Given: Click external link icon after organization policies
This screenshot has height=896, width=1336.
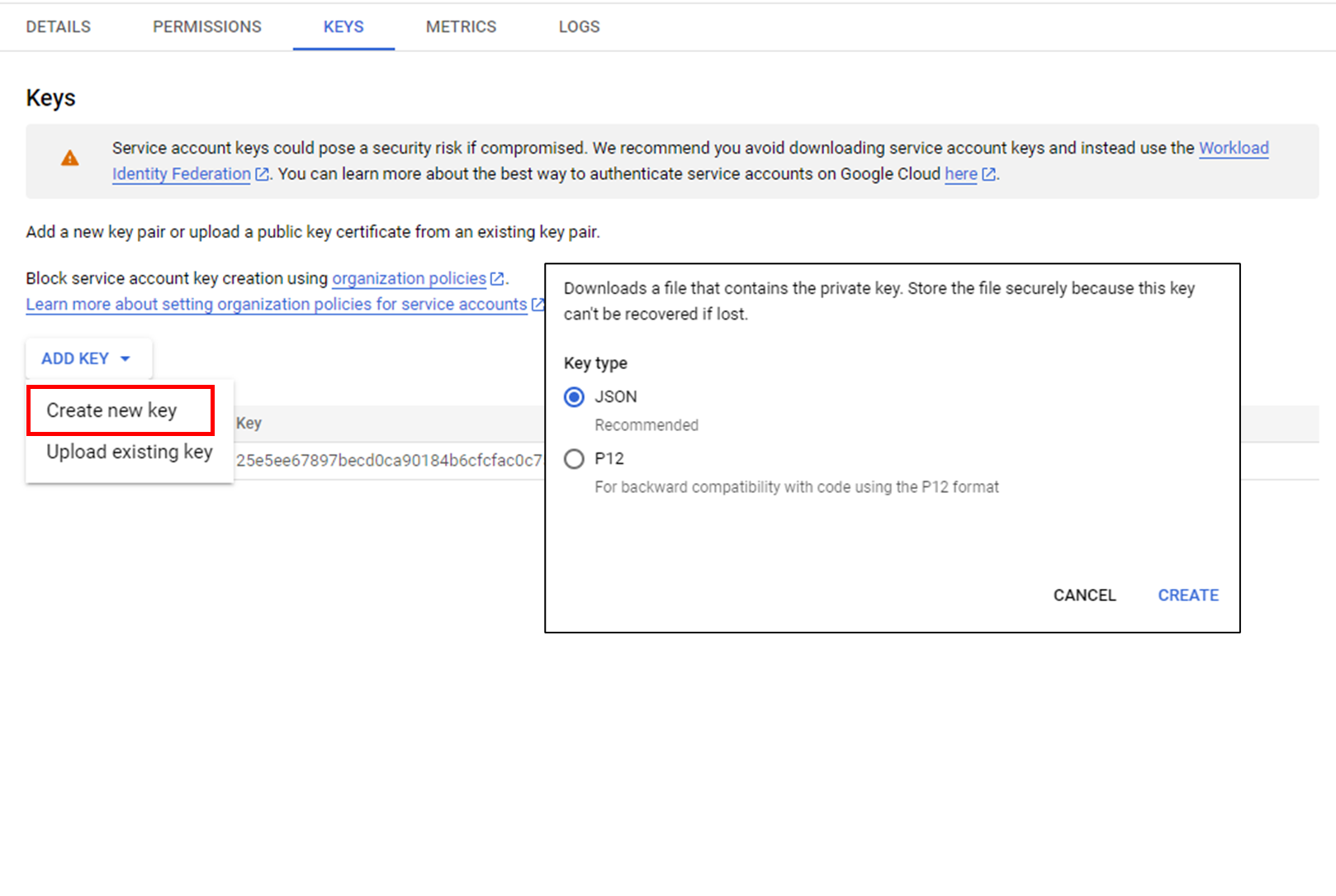Looking at the screenshot, I should tap(497, 279).
